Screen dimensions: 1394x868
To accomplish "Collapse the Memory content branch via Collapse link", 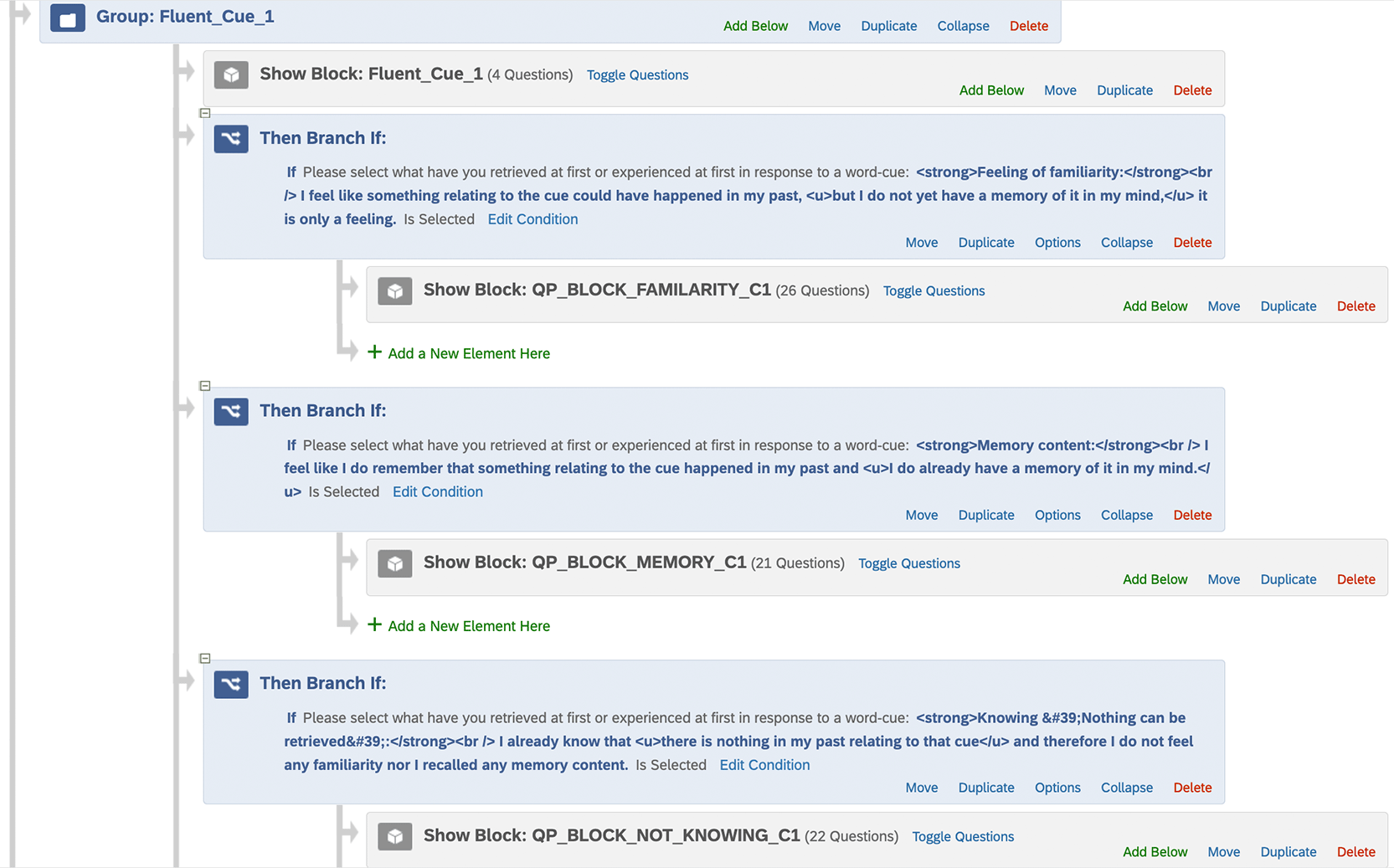I will [x=1126, y=516].
